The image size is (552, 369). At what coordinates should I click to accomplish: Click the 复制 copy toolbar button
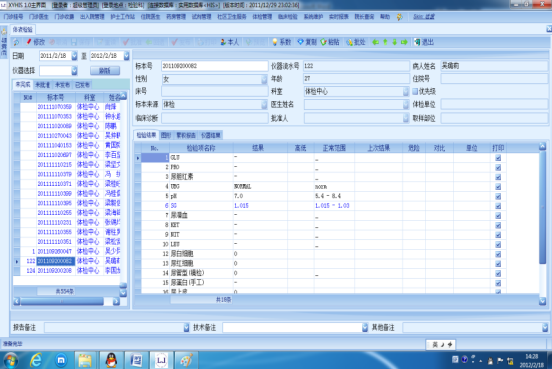pyautogui.click(x=307, y=42)
